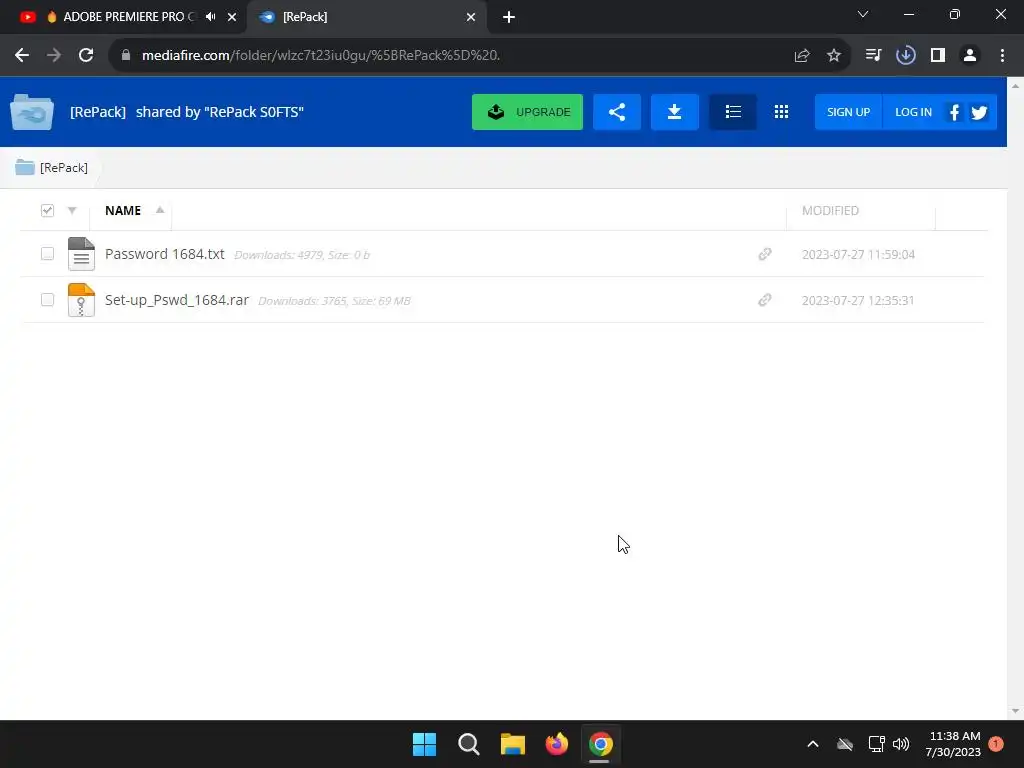Toggle the NAME sort arrow

coord(159,210)
